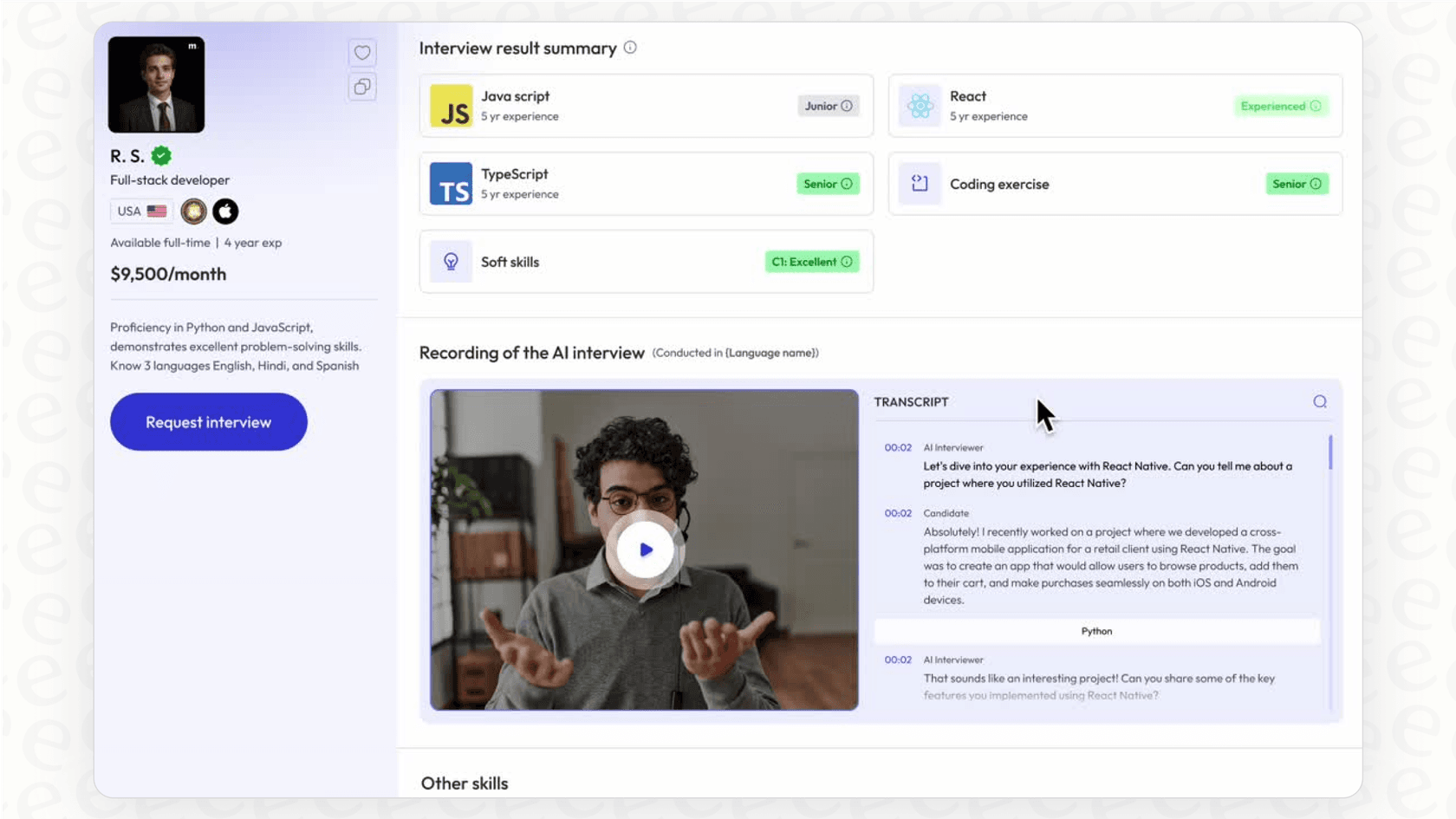Click the Apple platform icon on the profile
The height and width of the screenshot is (819, 1456).
tap(225, 211)
